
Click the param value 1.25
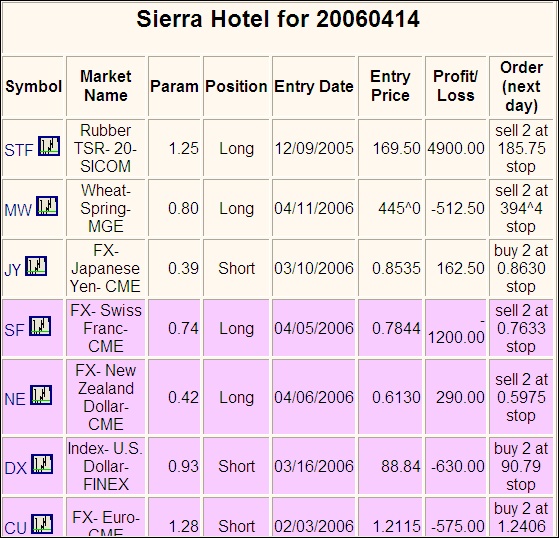183,149
